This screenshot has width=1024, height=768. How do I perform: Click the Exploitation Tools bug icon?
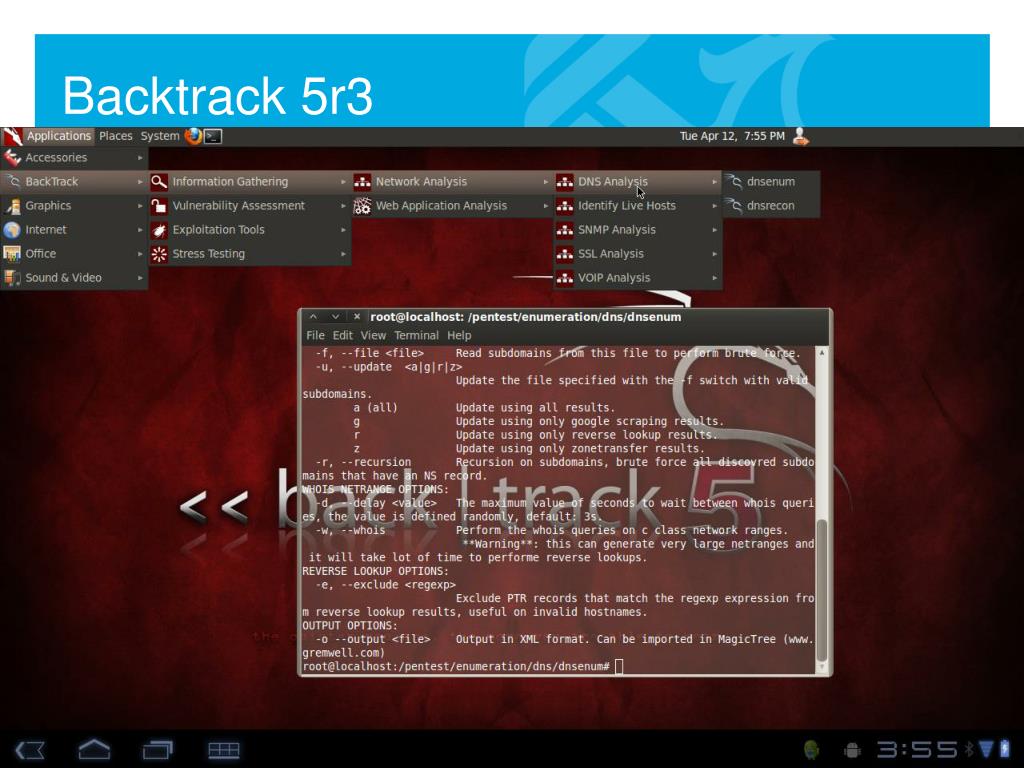[159, 230]
